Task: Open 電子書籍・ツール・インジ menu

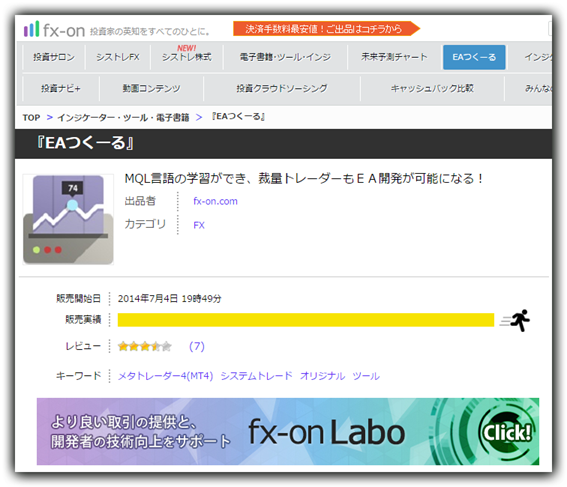Action: tap(285, 57)
